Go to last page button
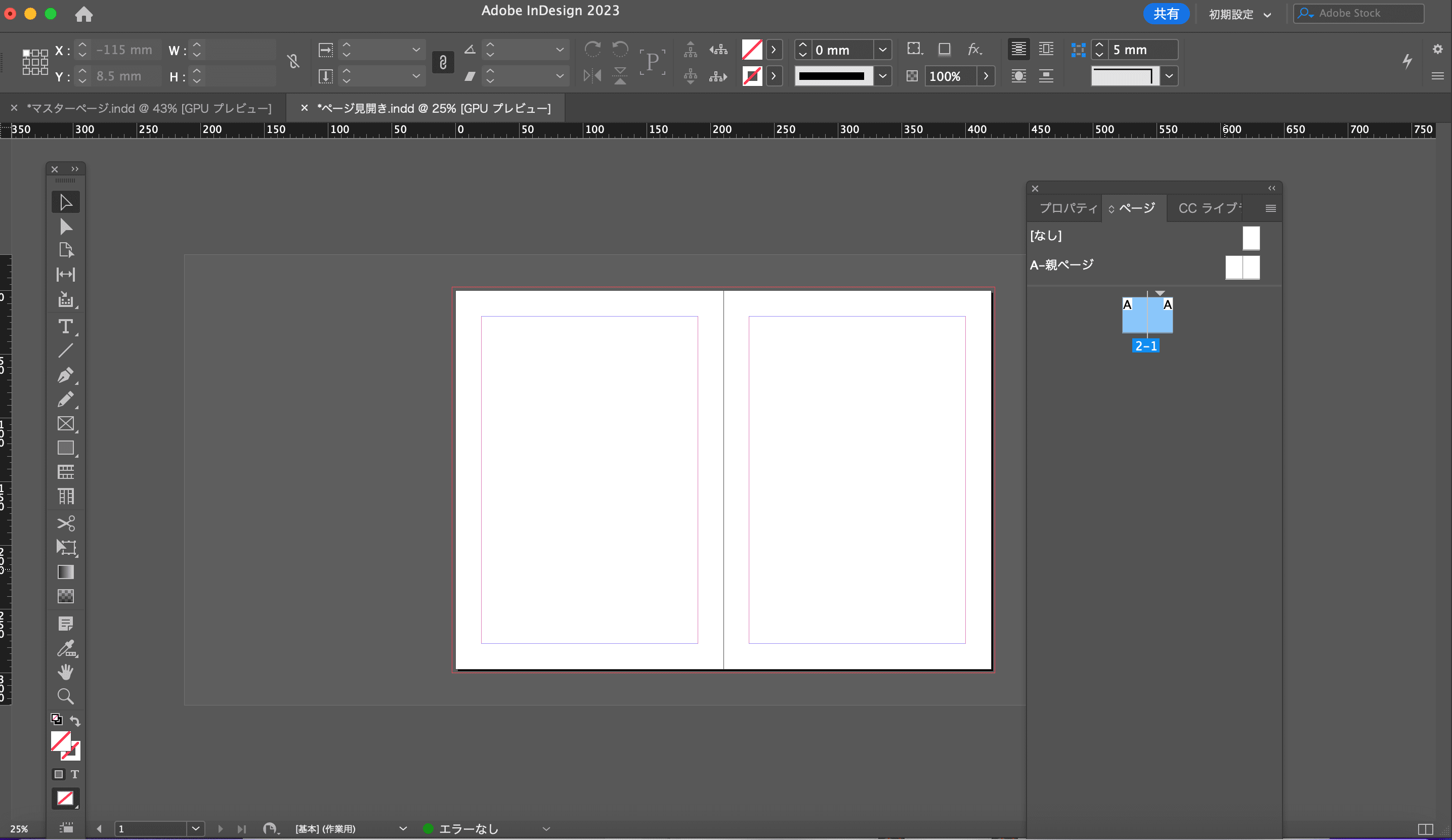The width and height of the screenshot is (1452, 840). click(x=241, y=828)
